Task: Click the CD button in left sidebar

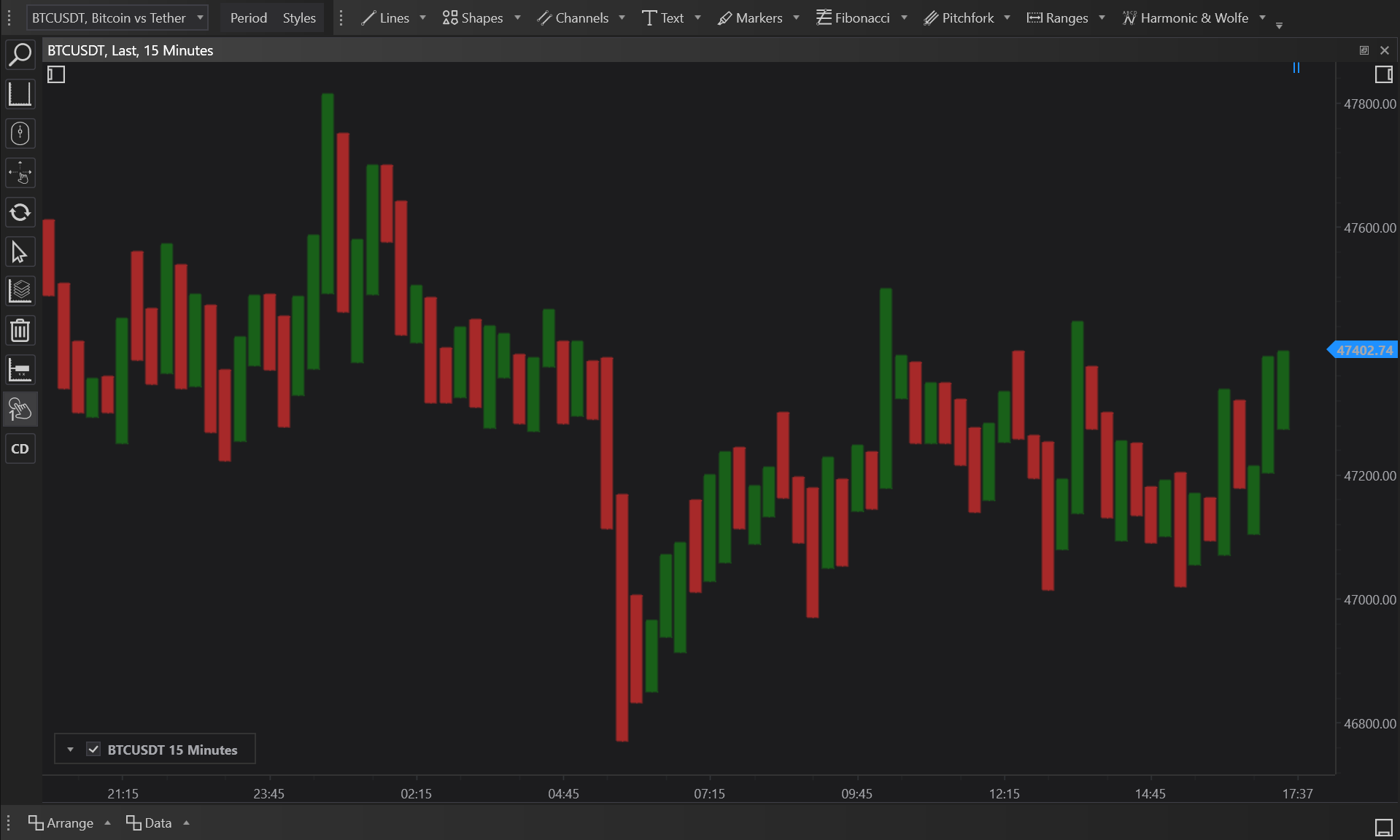Action: click(x=20, y=449)
